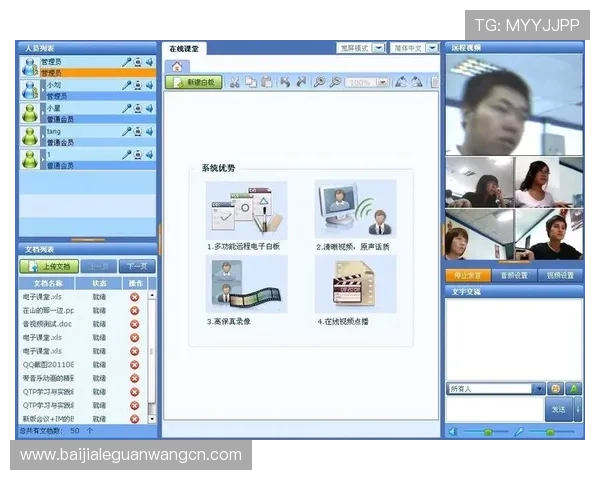Image resolution: width=600 pixels, height=480 pixels.
Task: Open the home tab icon below 在线课堂
Action: click(176, 66)
